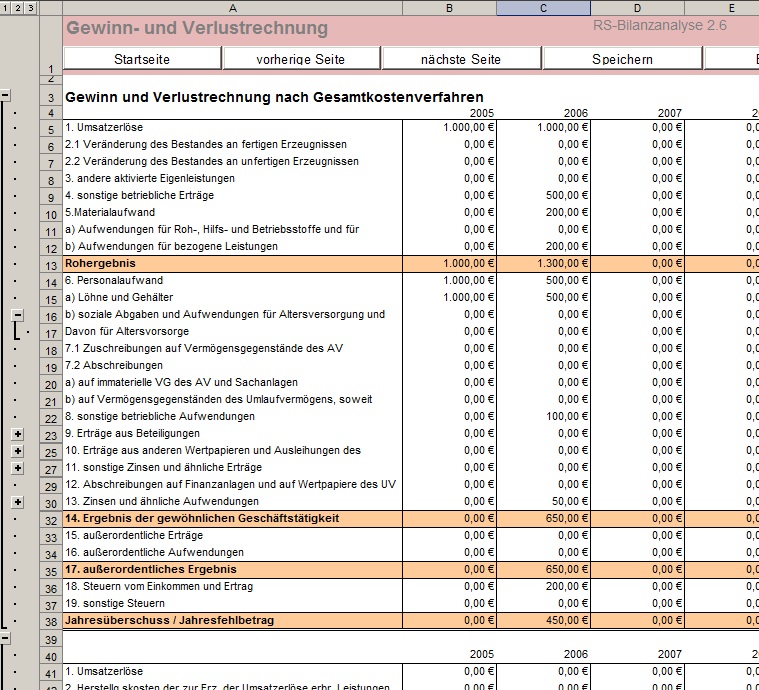Click outline level 3 button
The width and height of the screenshot is (759, 690).
click(x=31, y=8)
